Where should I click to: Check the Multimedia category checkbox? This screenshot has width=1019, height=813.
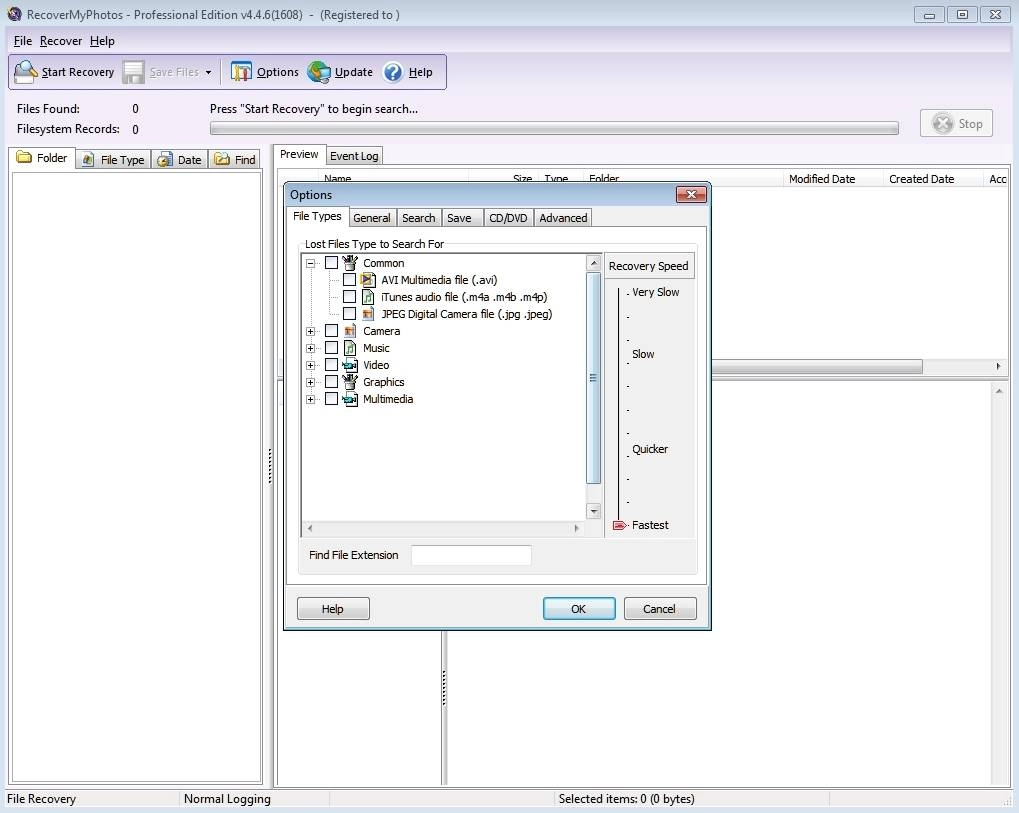[331, 398]
